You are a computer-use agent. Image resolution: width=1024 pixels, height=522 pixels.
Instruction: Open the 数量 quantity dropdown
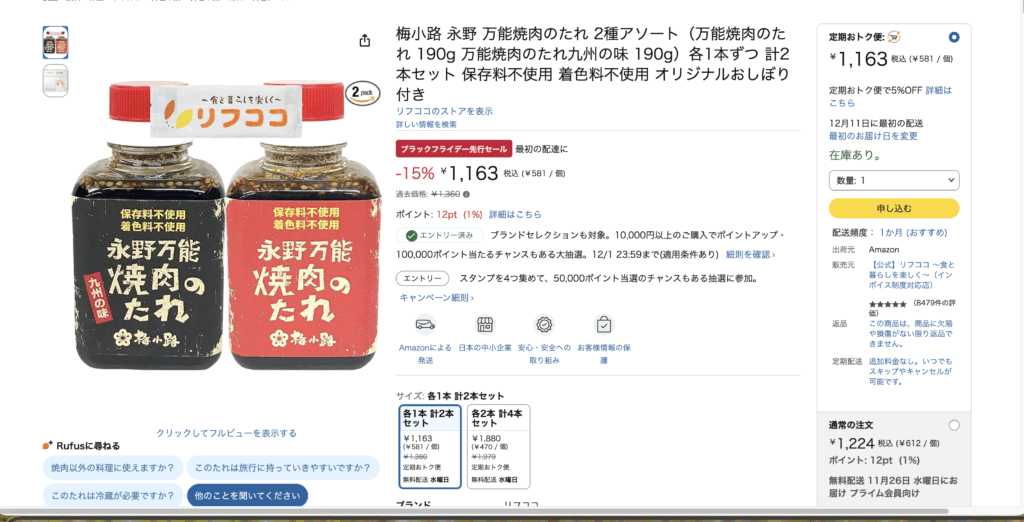click(894, 180)
